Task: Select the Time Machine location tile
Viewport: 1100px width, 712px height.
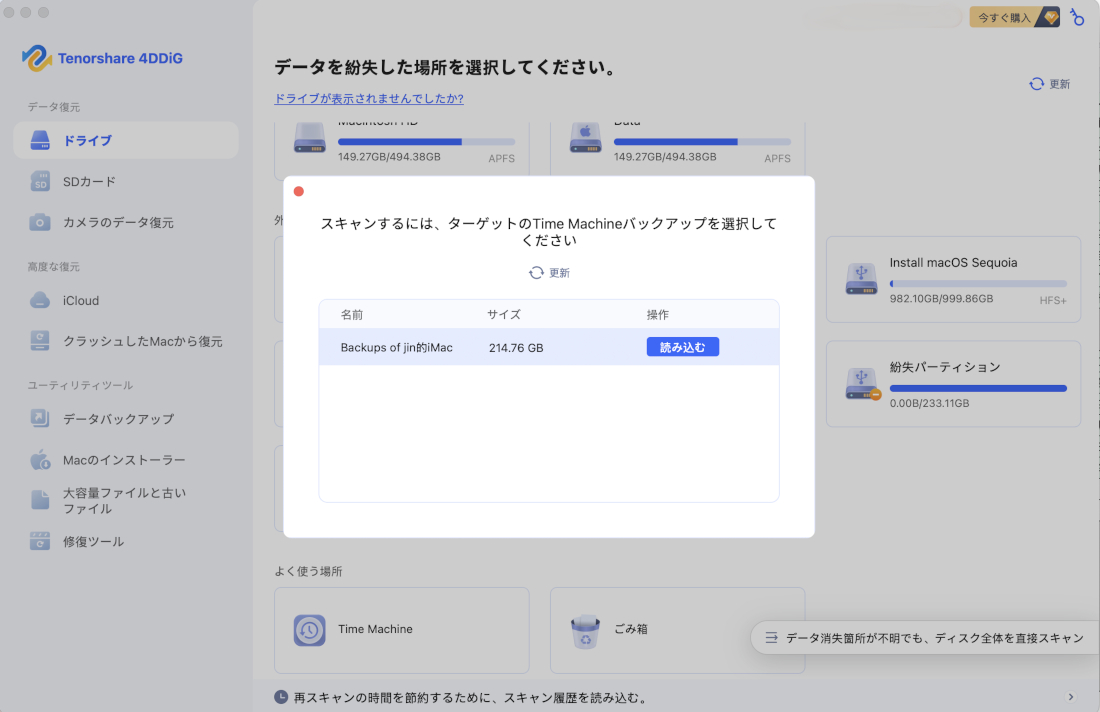Action: point(401,630)
